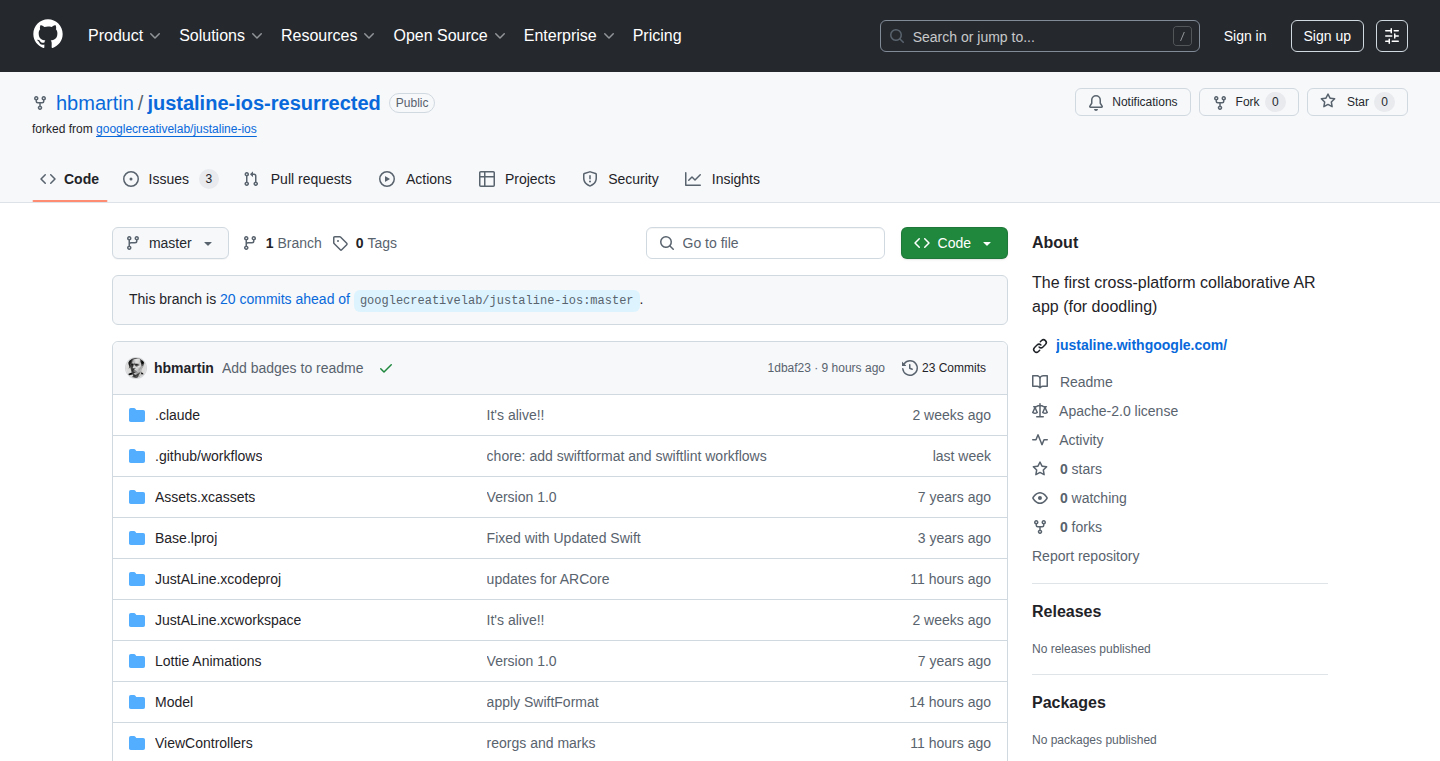Open the master branch selector dropdown
Image resolution: width=1440 pixels, height=761 pixels.
170,243
